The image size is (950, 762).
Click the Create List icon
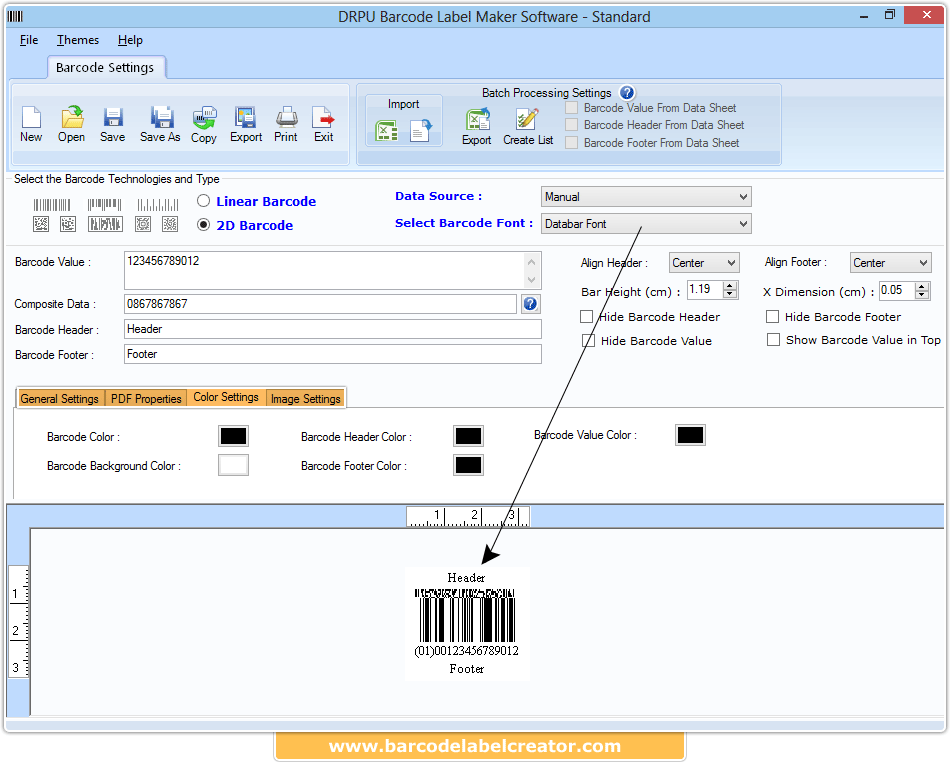tap(527, 119)
